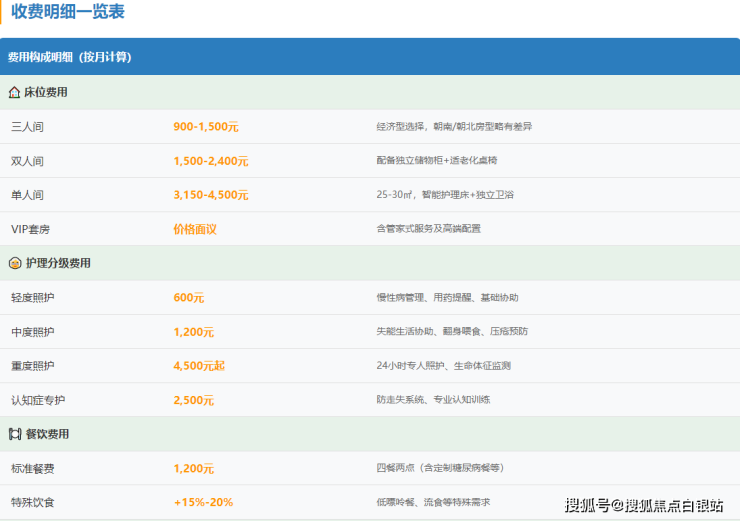Click the nursing icon beside 护理分级费用

[14, 263]
